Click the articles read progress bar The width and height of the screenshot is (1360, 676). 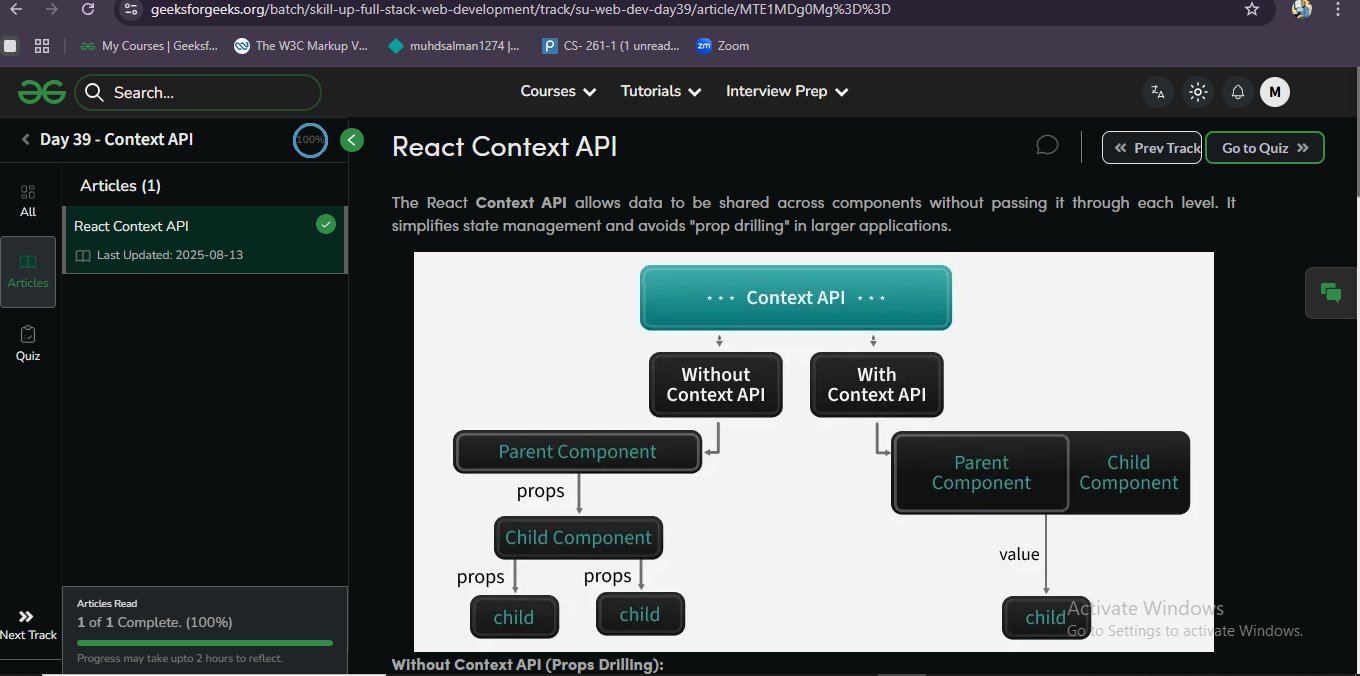(x=205, y=643)
